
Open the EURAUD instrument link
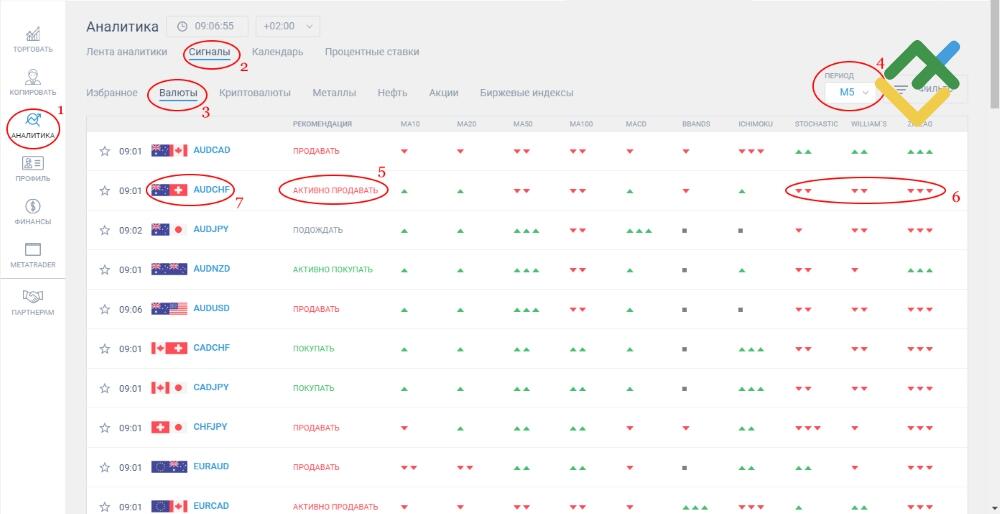(x=211, y=467)
